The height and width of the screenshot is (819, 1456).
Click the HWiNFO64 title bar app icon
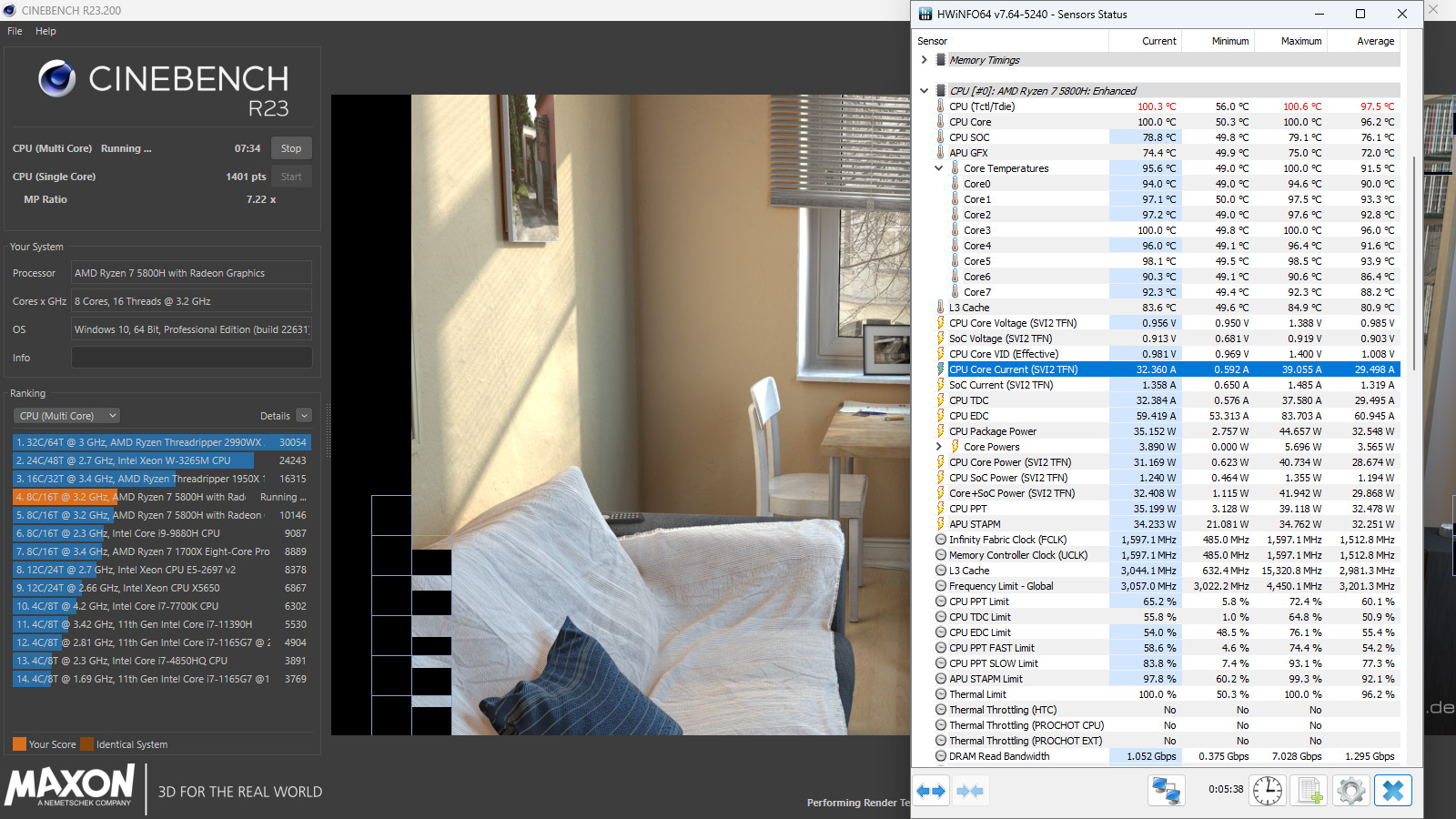[925, 14]
